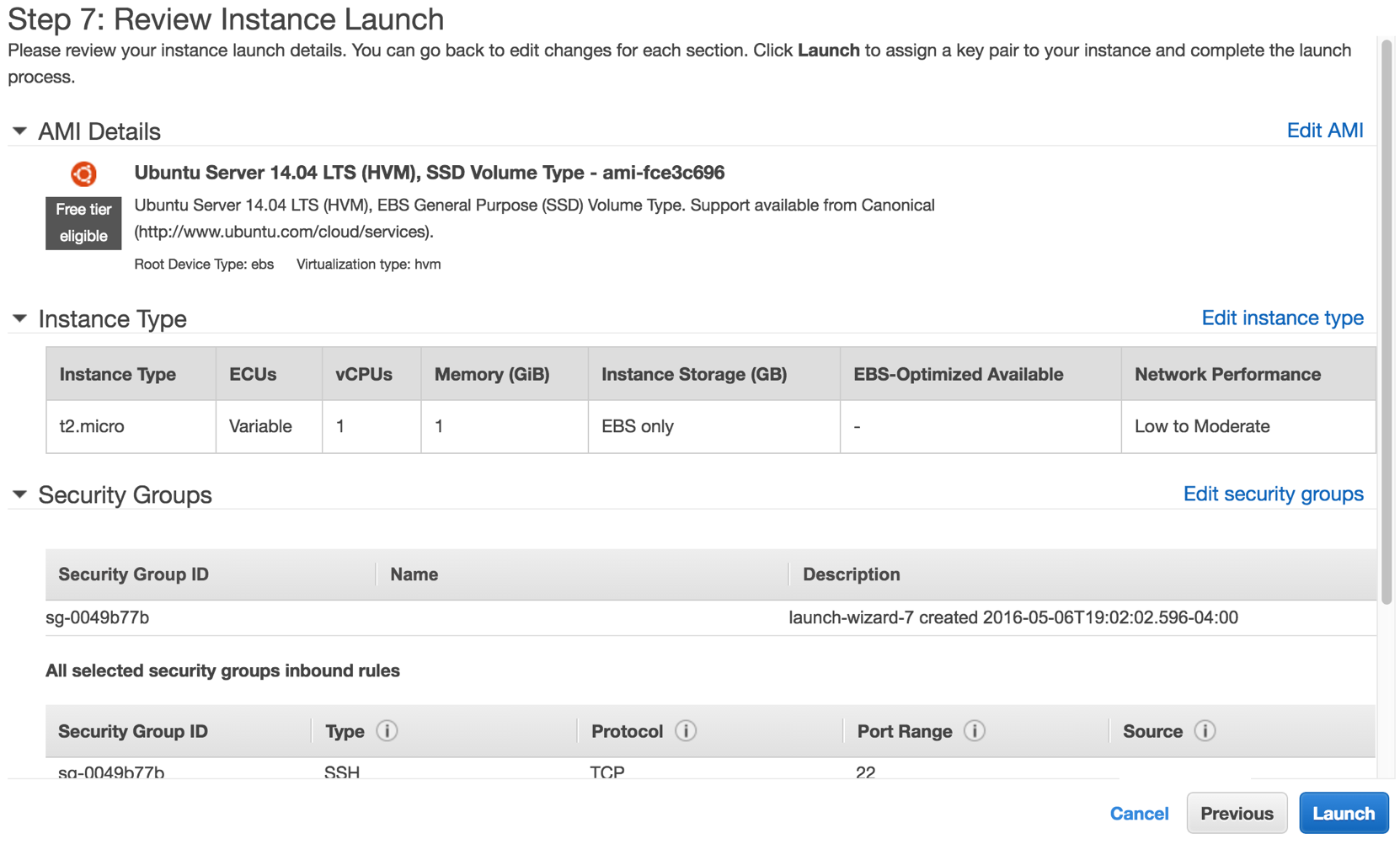Screen dimensions: 1400x844
Task: Click the EBS only storage cell
Action: pos(714,426)
